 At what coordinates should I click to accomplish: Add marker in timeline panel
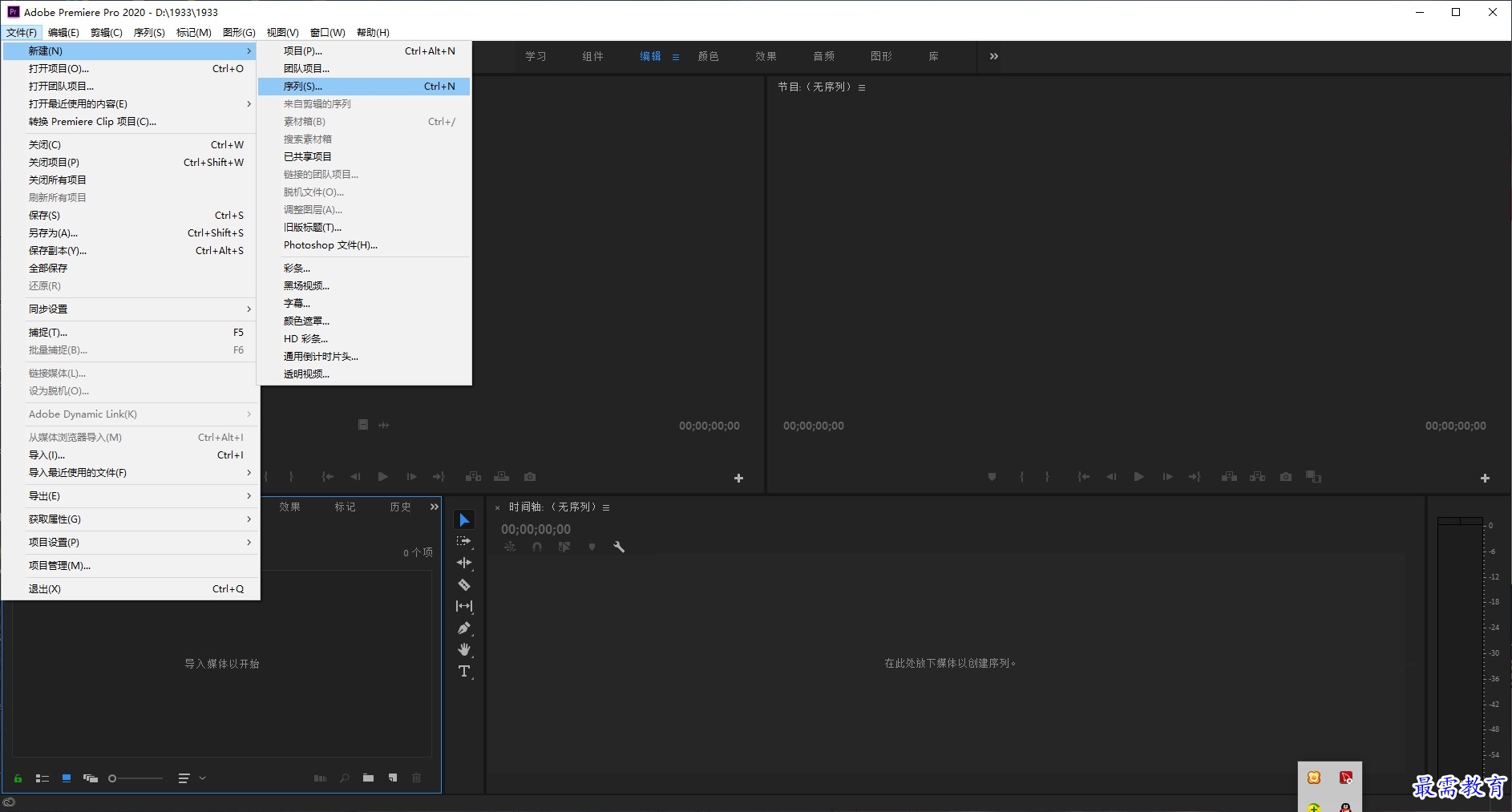[592, 547]
